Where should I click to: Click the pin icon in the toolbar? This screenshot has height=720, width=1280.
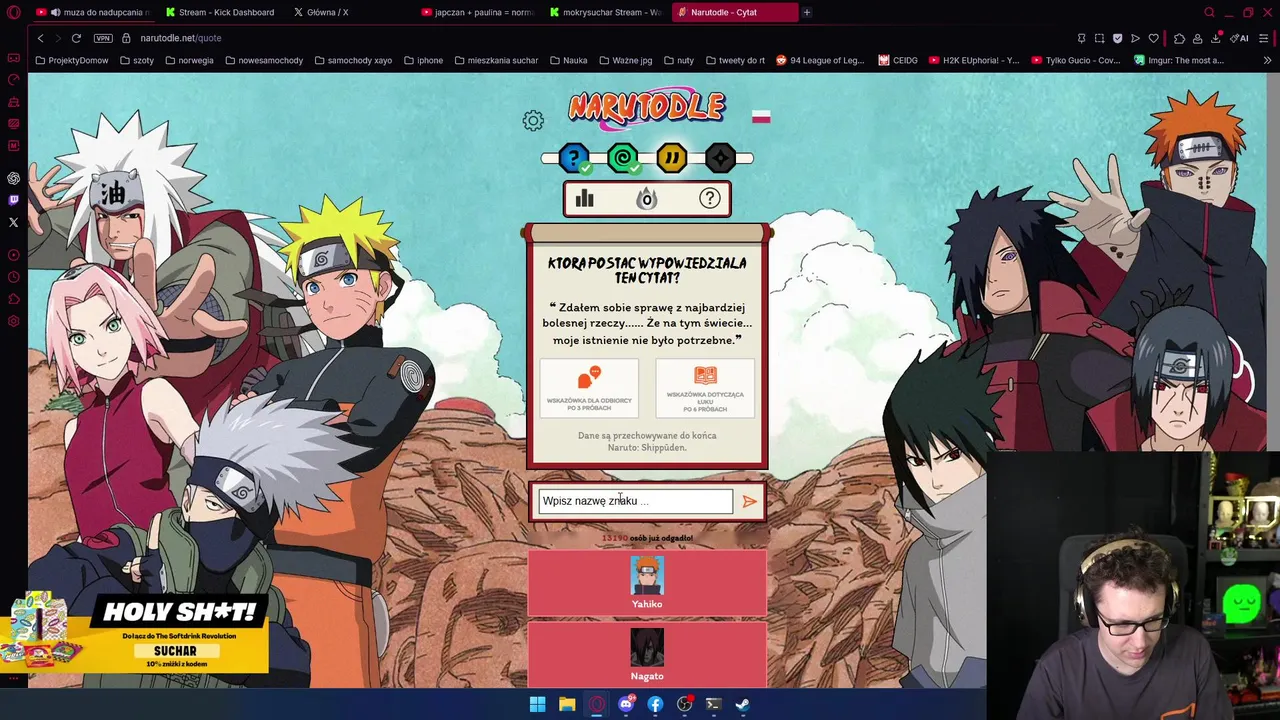coord(1081,38)
